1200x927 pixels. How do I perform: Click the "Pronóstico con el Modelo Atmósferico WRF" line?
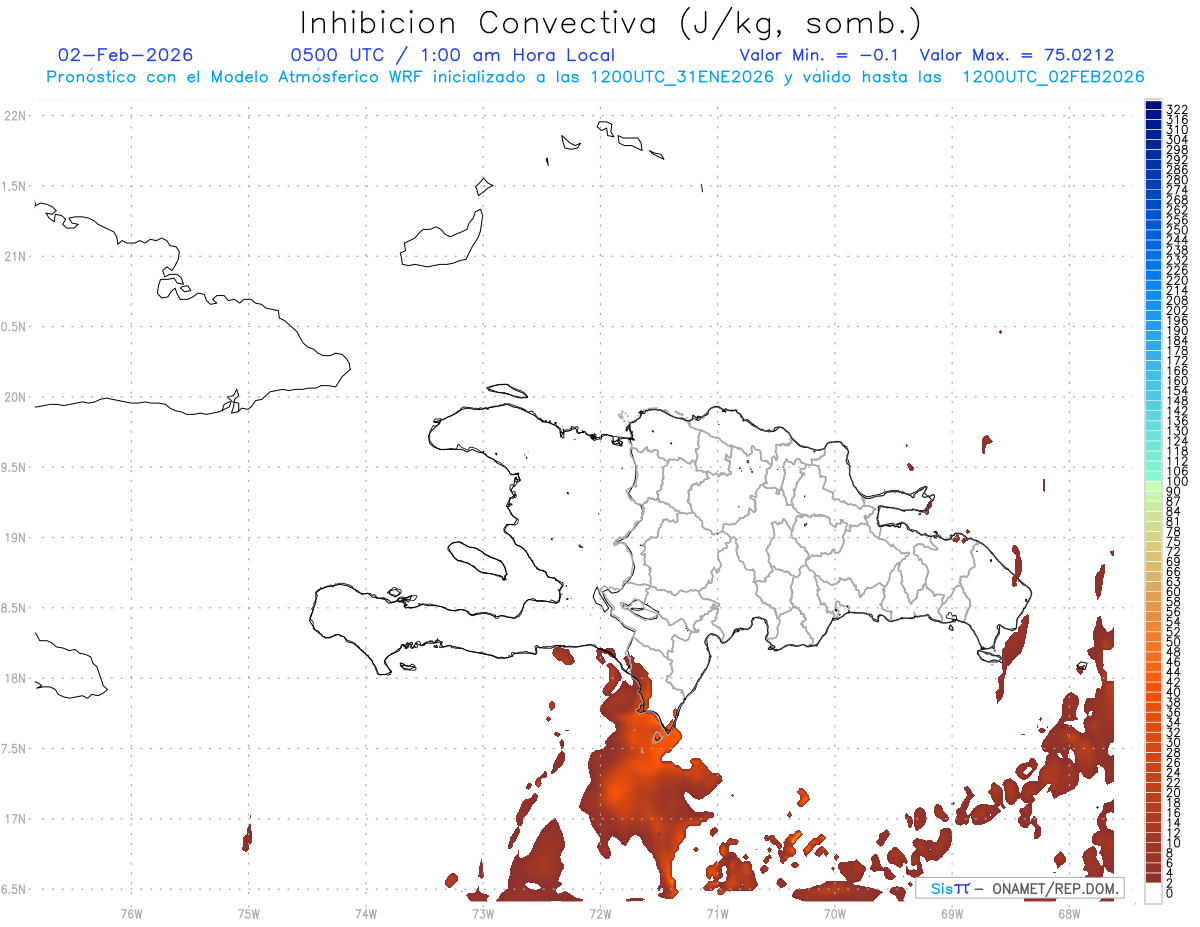click(595, 76)
